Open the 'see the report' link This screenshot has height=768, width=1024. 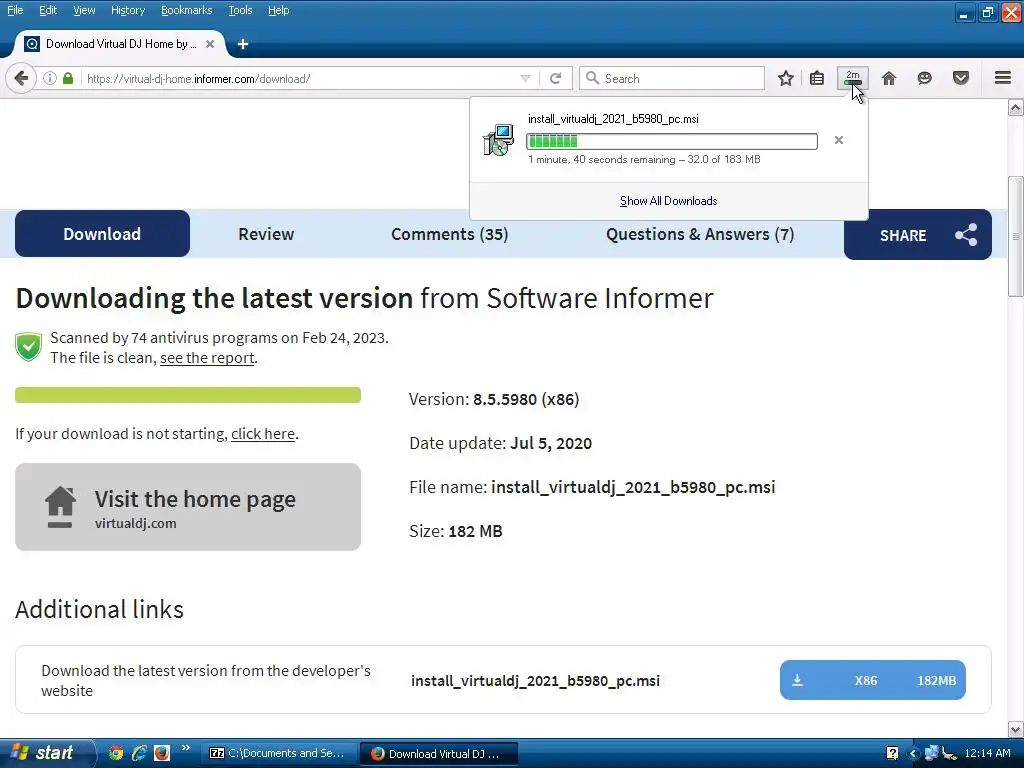tap(207, 358)
